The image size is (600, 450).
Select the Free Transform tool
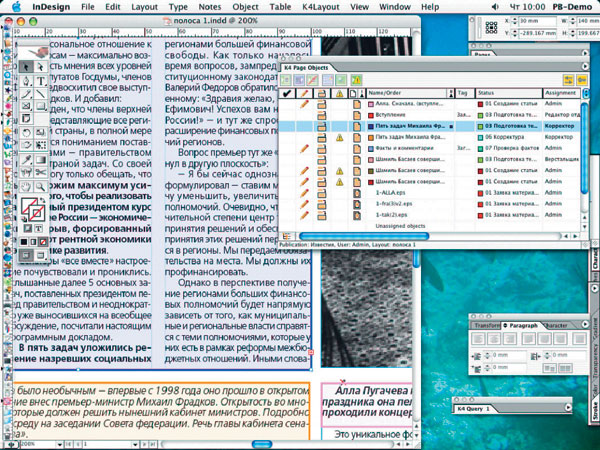click(41, 145)
